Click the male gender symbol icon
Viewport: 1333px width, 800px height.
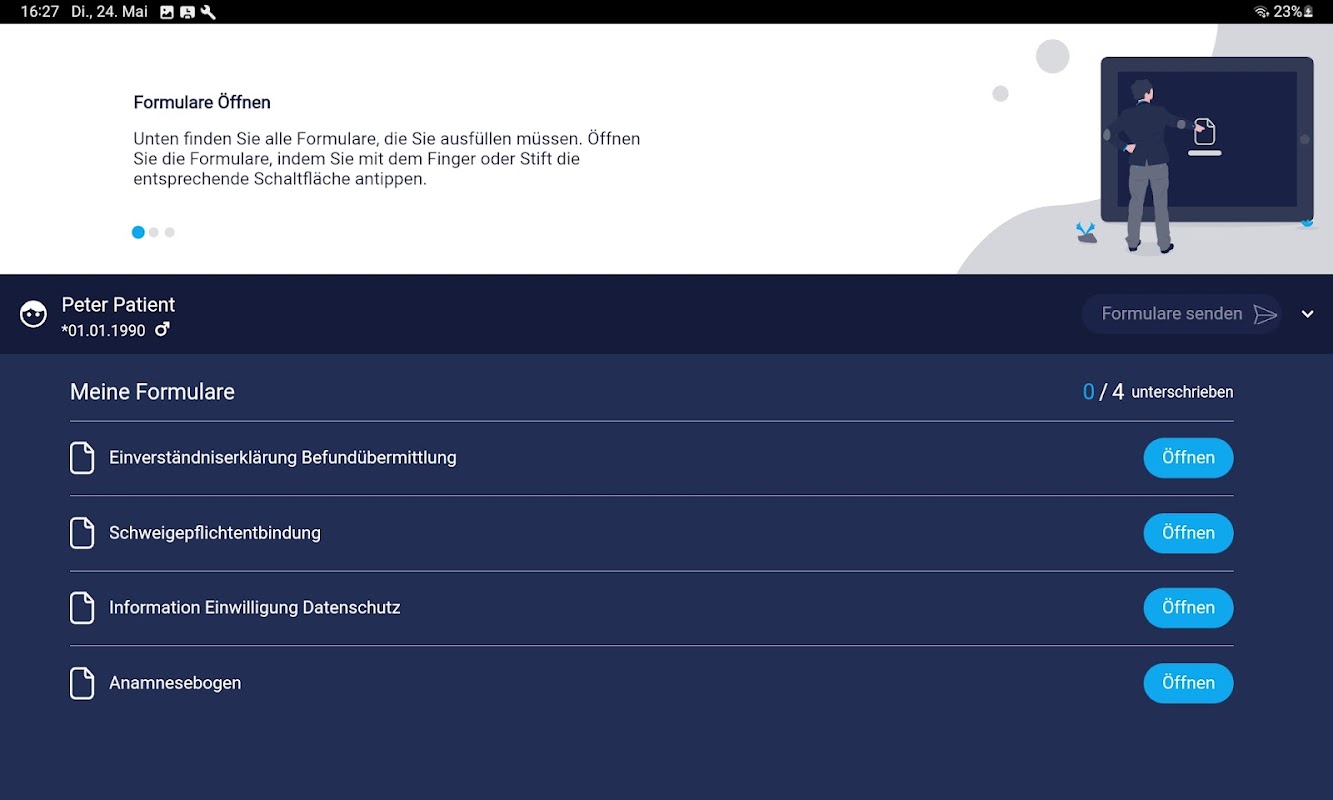click(162, 329)
